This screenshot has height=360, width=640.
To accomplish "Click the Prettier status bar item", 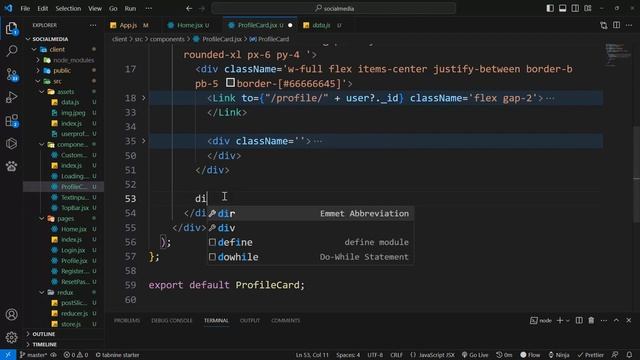I will (590, 355).
